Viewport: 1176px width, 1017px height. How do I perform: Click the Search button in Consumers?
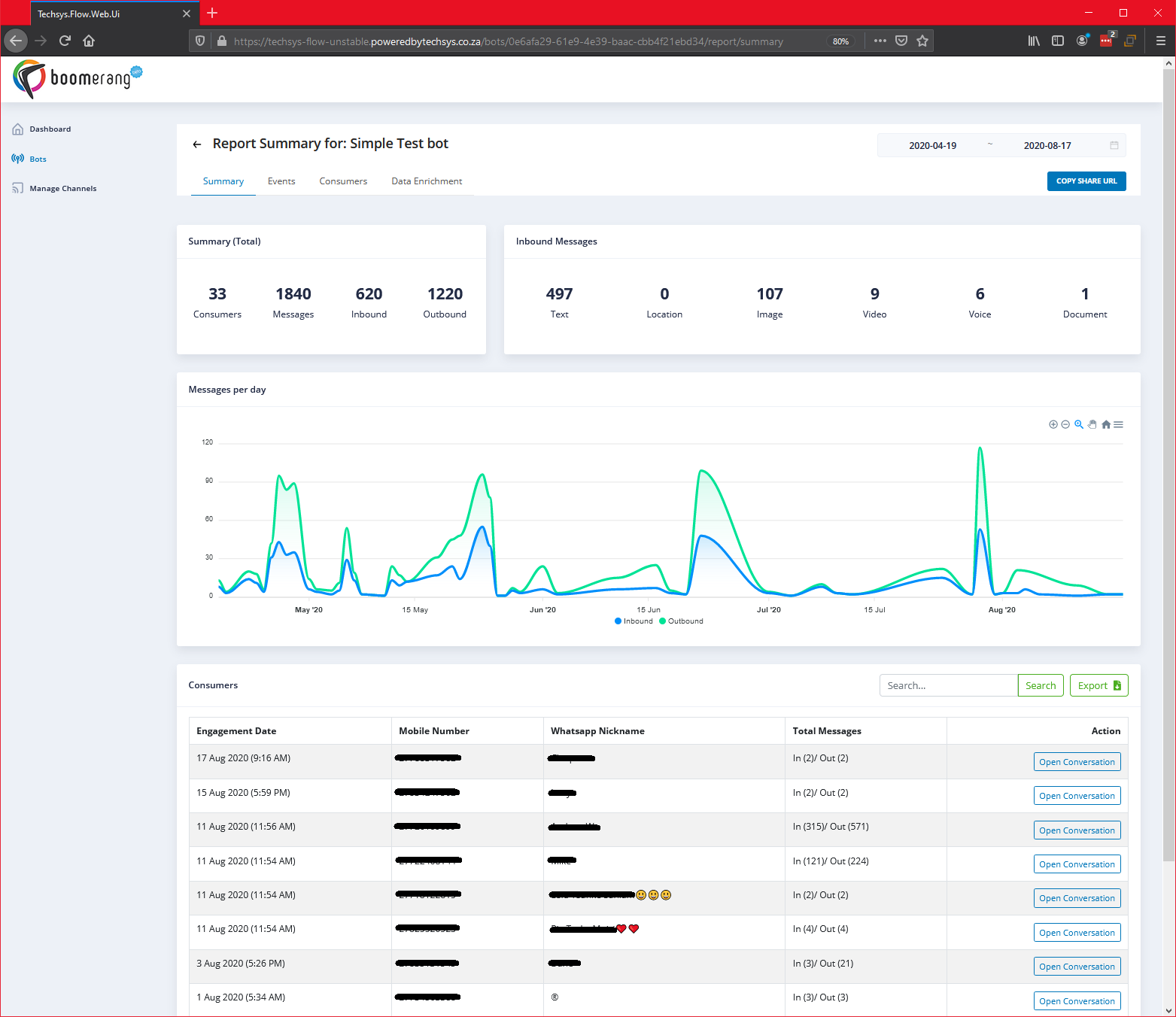point(1041,685)
